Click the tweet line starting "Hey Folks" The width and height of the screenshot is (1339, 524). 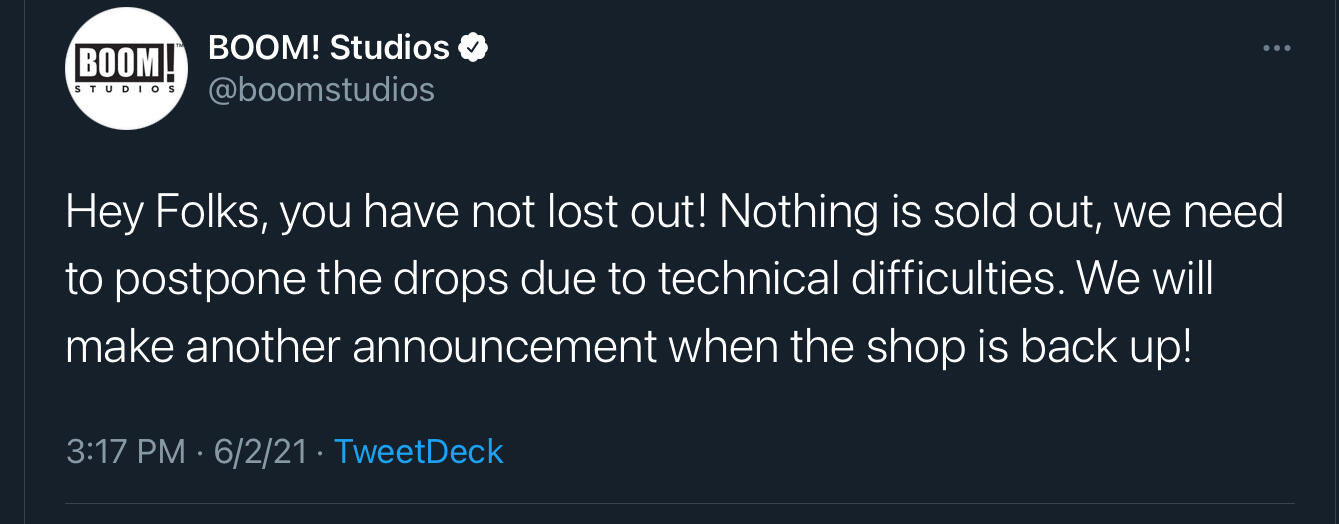point(675,213)
